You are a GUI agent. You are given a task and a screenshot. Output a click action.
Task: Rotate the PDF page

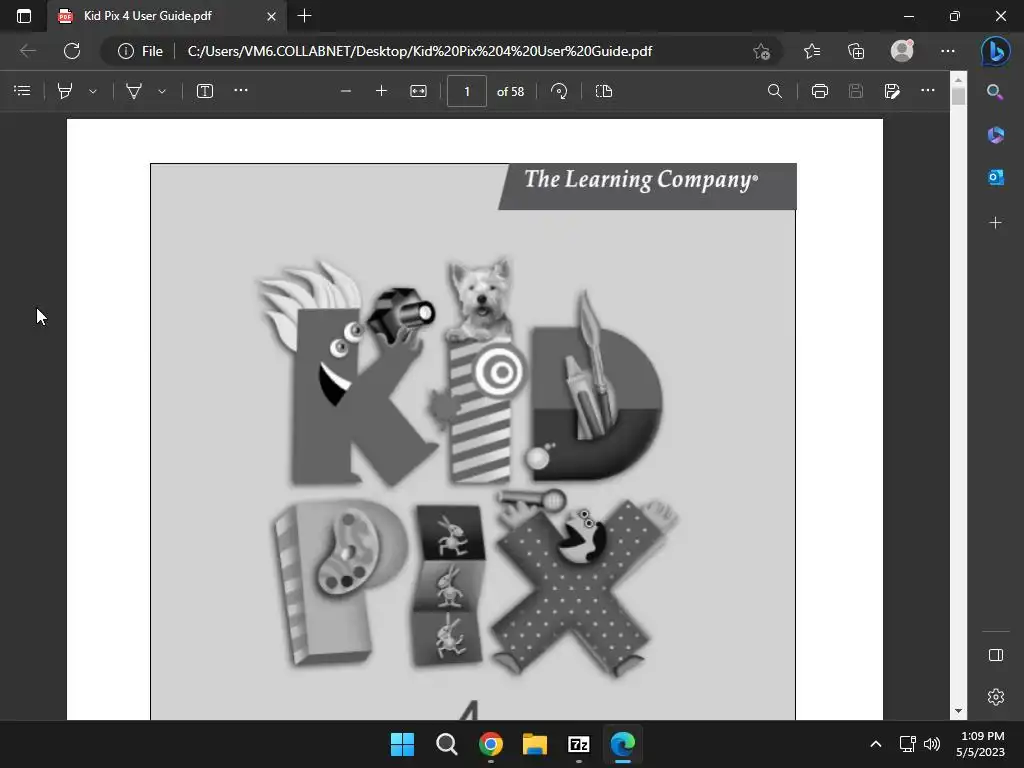pyautogui.click(x=559, y=91)
